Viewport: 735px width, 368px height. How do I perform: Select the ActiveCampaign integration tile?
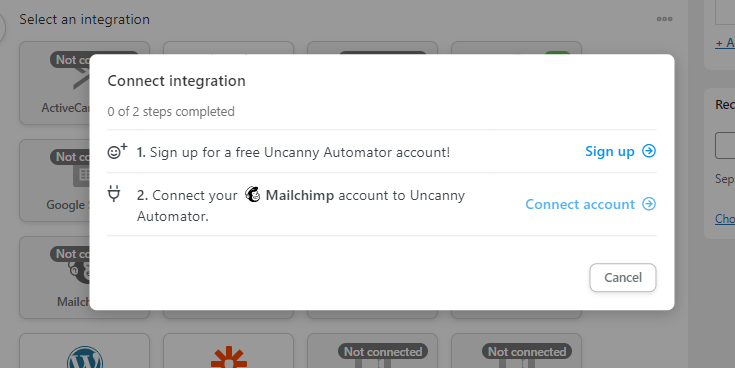coord(54,83)
